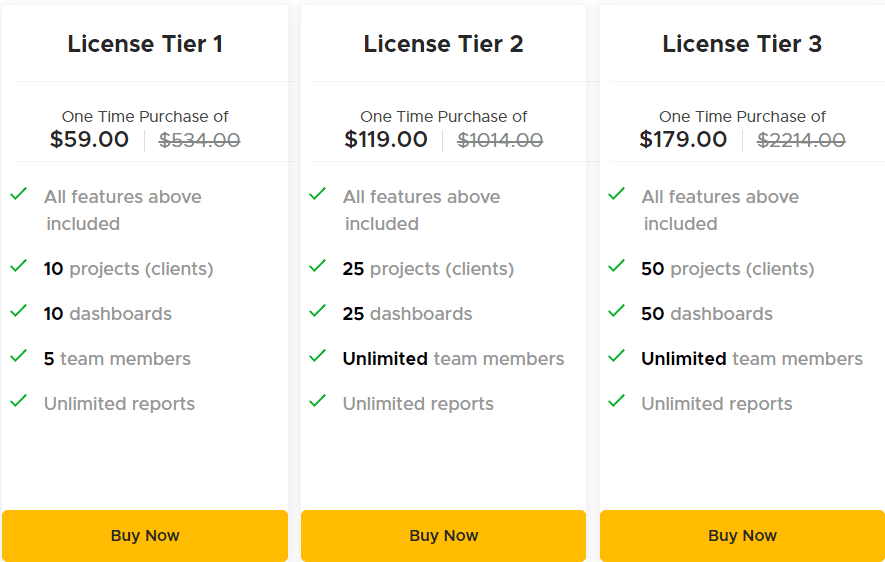This screenshot has height=562, width=885.
Task: Click Tier 3 'Unlimited reports' text
Action: (717, 404)
